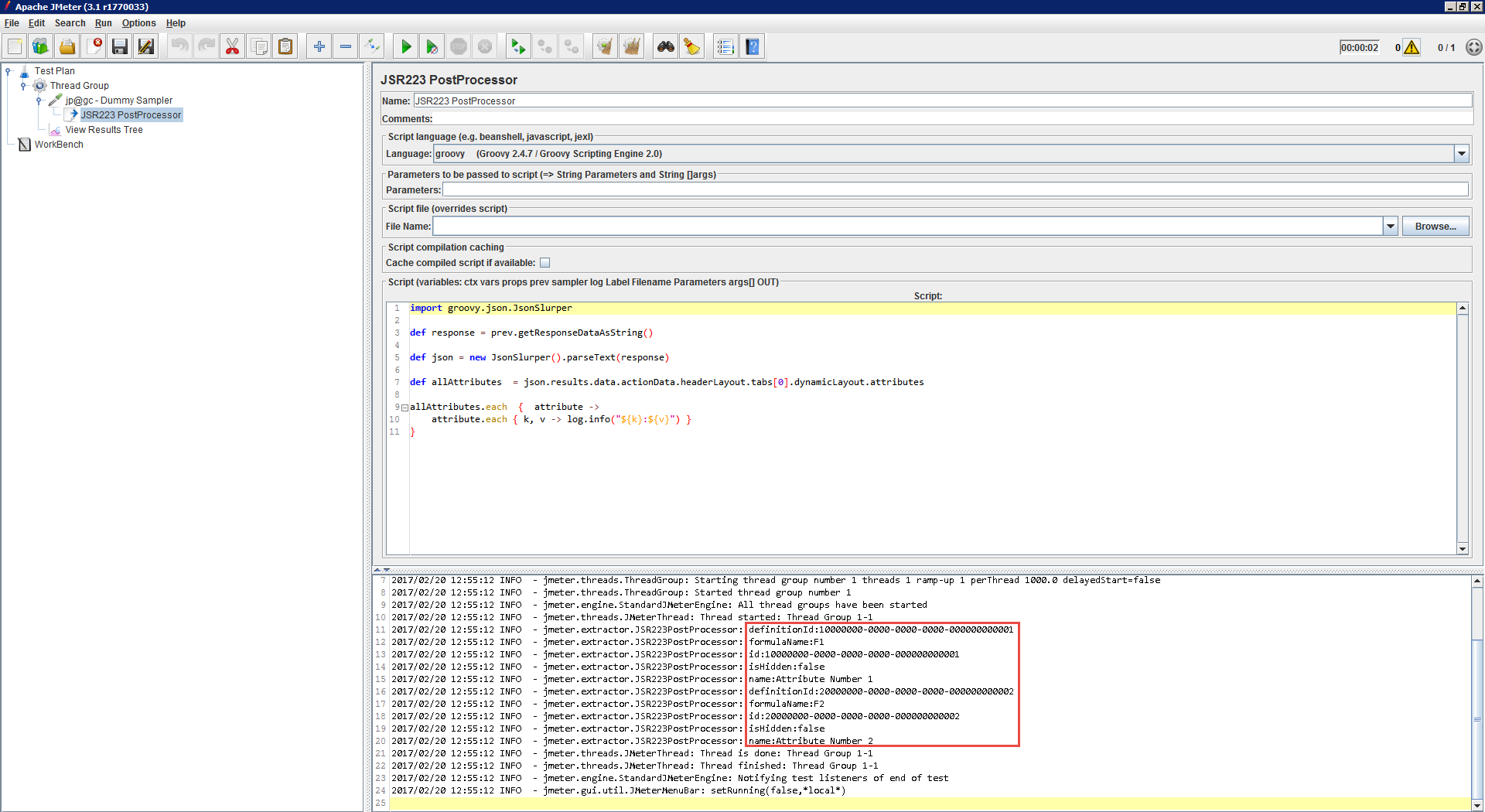Click the Open file folder icon
1485x812 pixels.
coord(67,46)
